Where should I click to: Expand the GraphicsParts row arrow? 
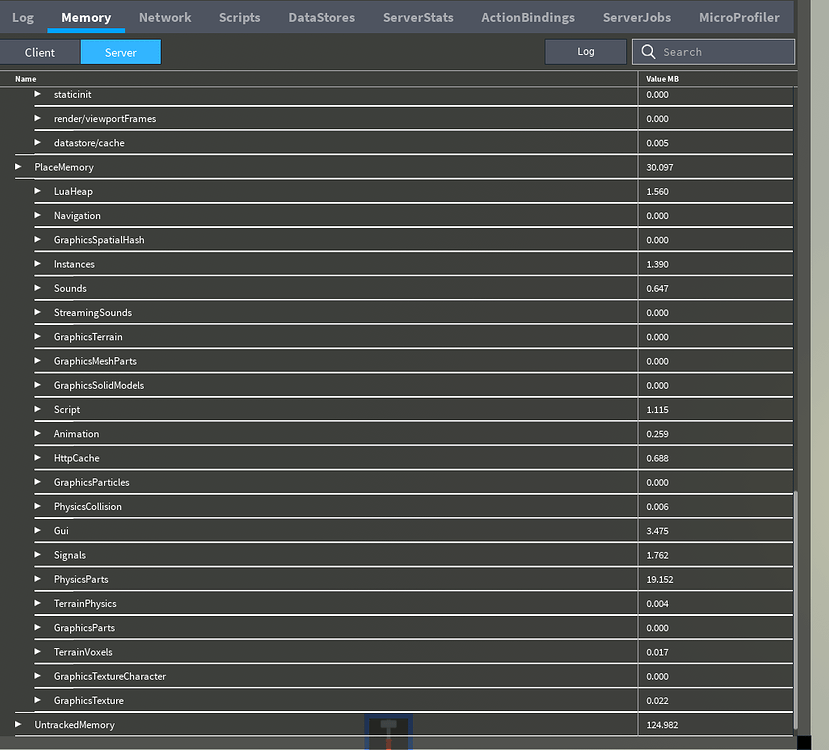pos(38,628)
